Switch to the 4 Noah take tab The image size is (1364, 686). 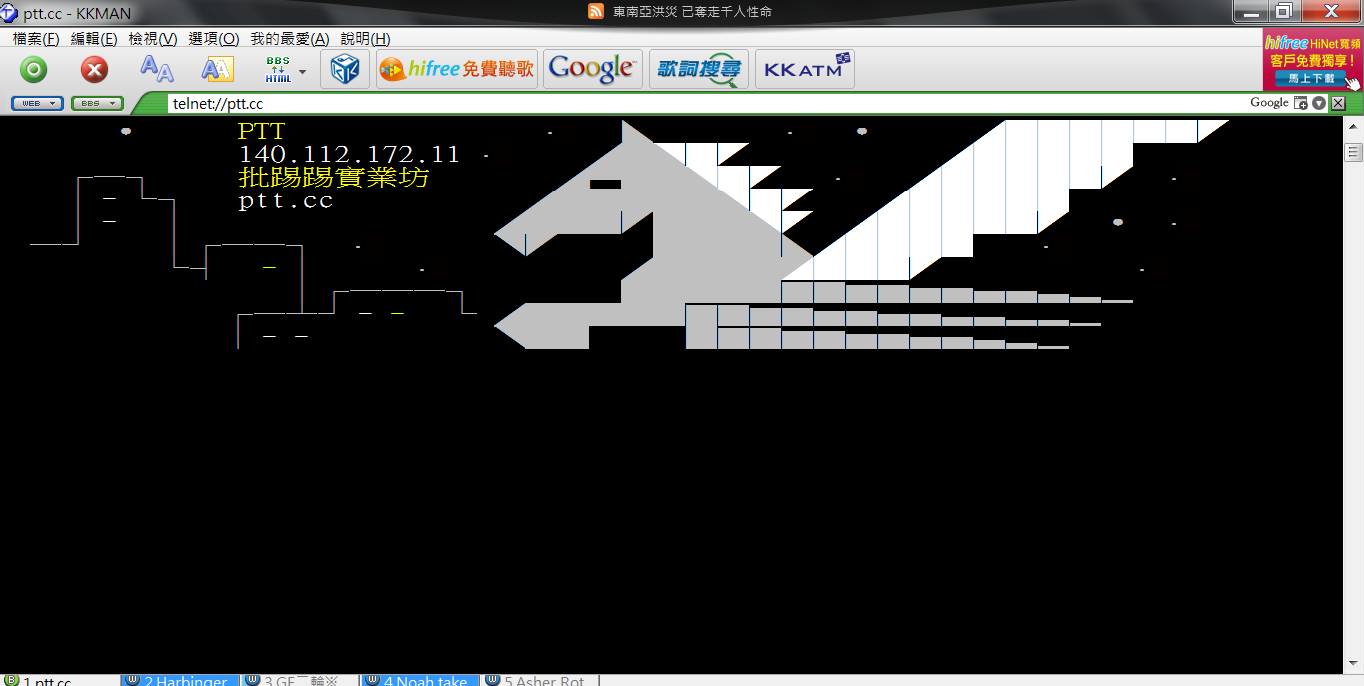tap(420, 681)
